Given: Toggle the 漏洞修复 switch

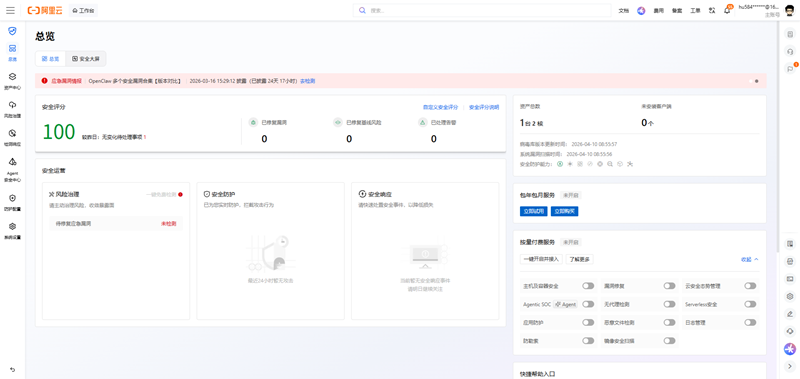Looking at the screenshot, I should pos(669,286).
